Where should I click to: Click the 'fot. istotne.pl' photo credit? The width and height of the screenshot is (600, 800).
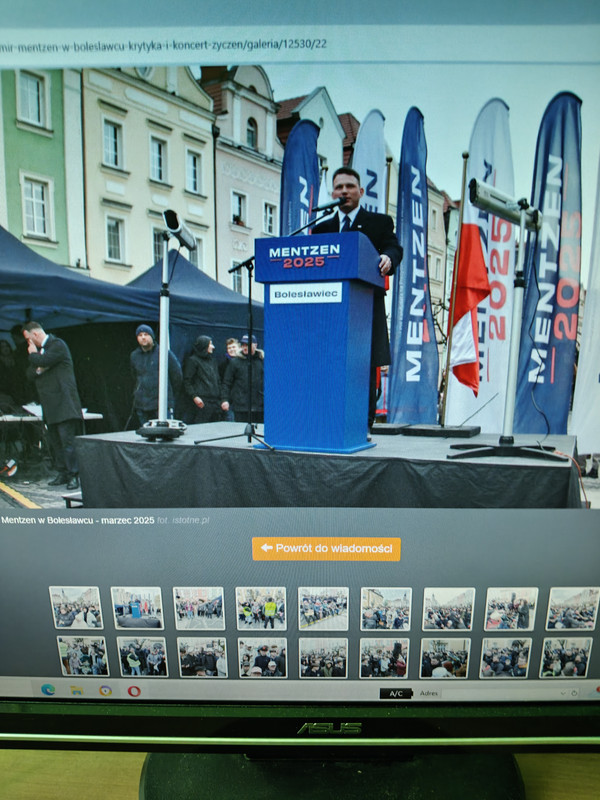pyautogui.click(x=183, y=520)
